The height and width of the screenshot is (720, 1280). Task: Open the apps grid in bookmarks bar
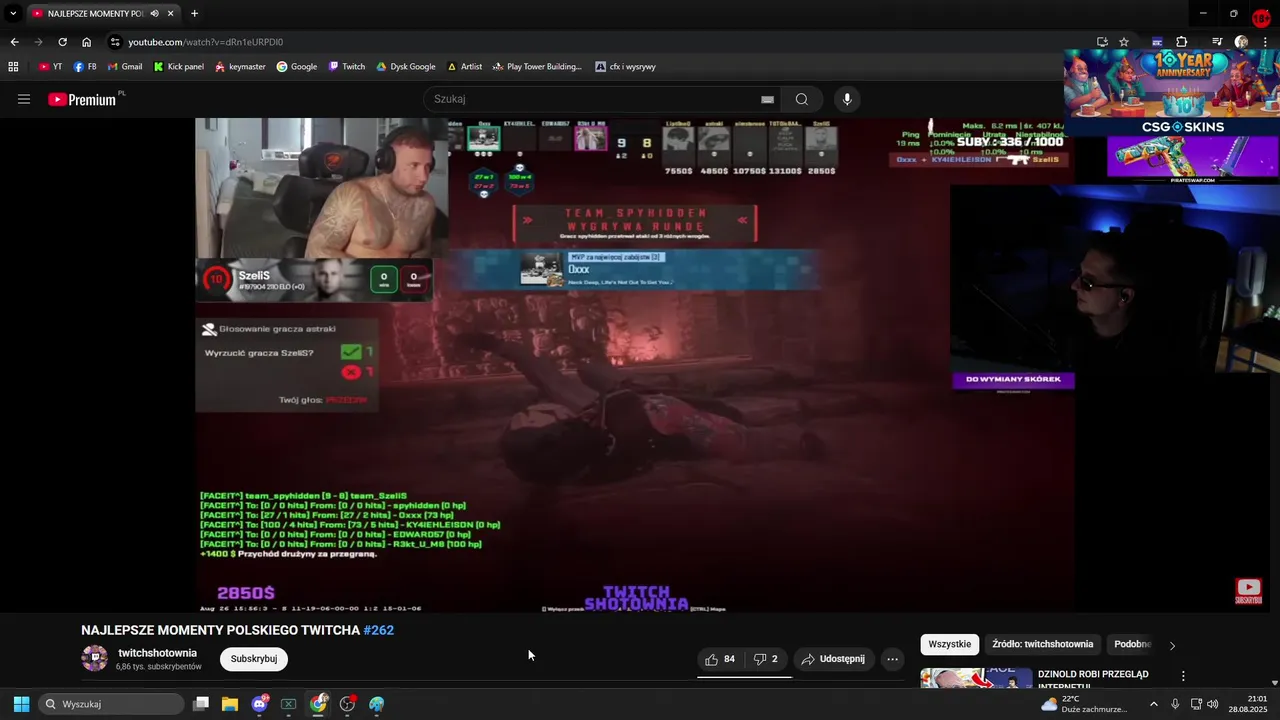[x=13, y=67]
